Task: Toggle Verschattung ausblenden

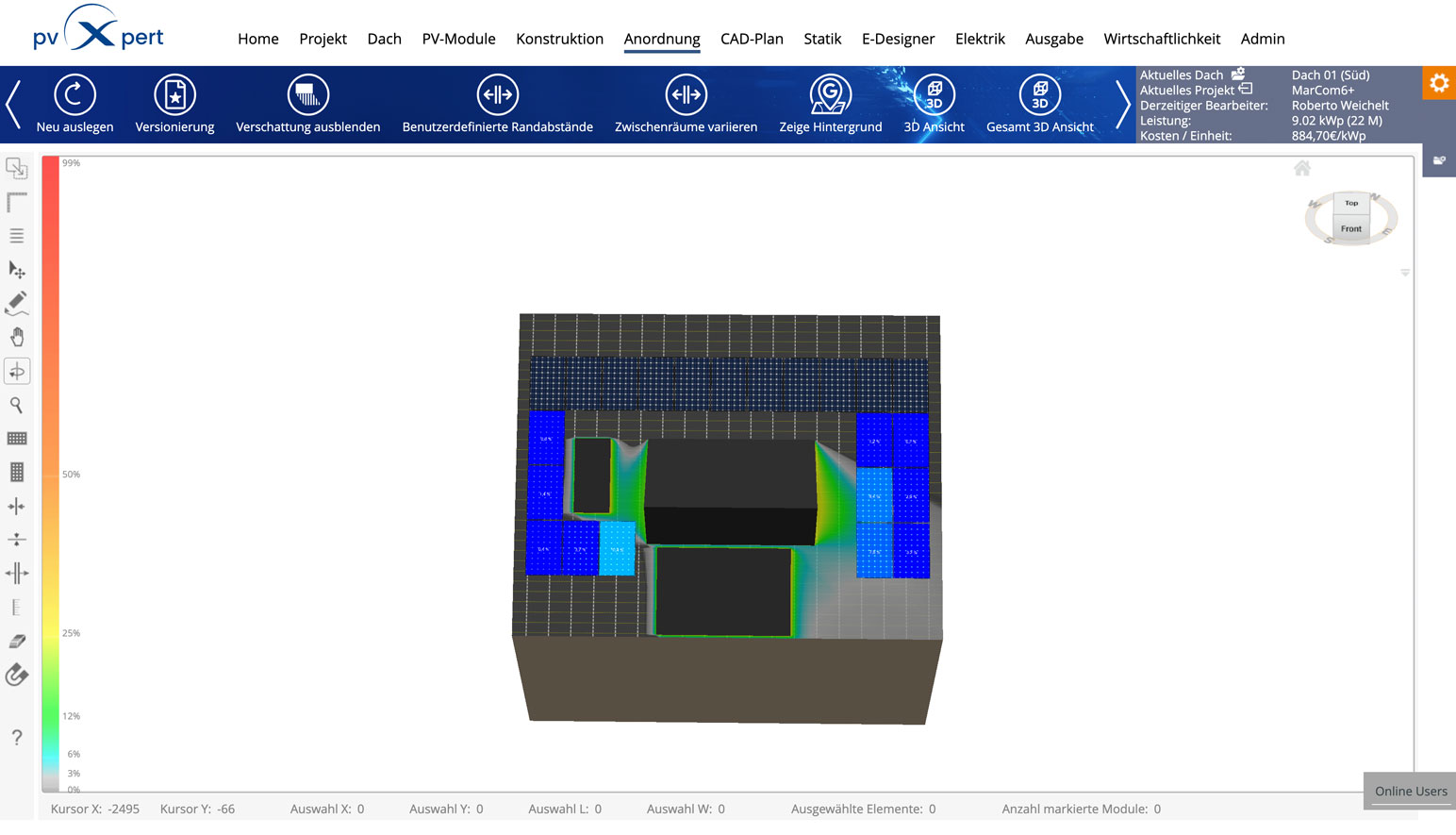Action: pyautogui.click(x=307, y=95)
